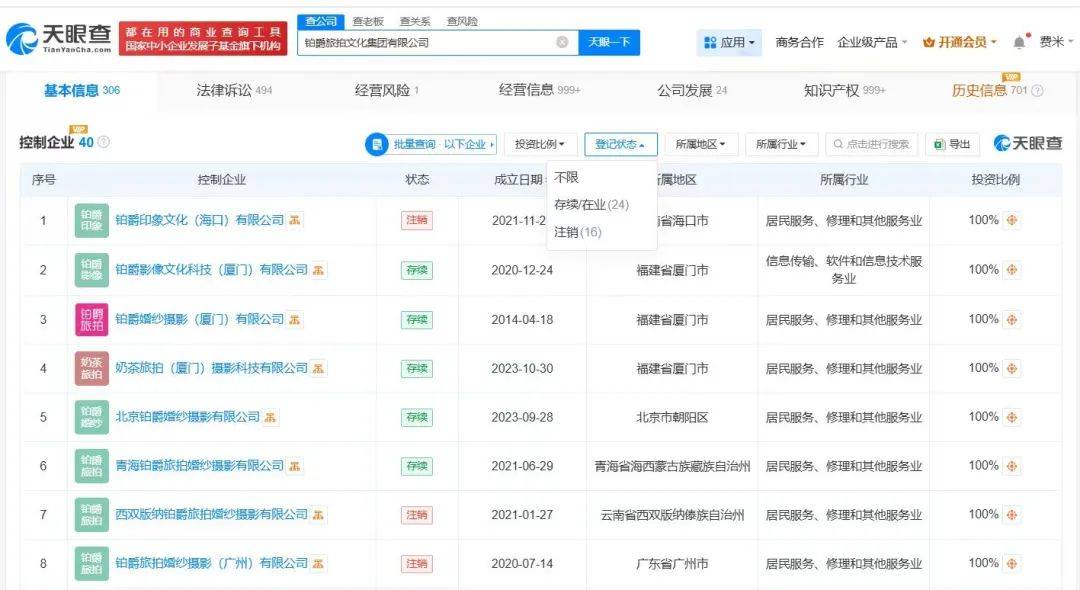Click the 100% ownership detail icon in row 3
1080x590 pixels.
coord(1012,319)
